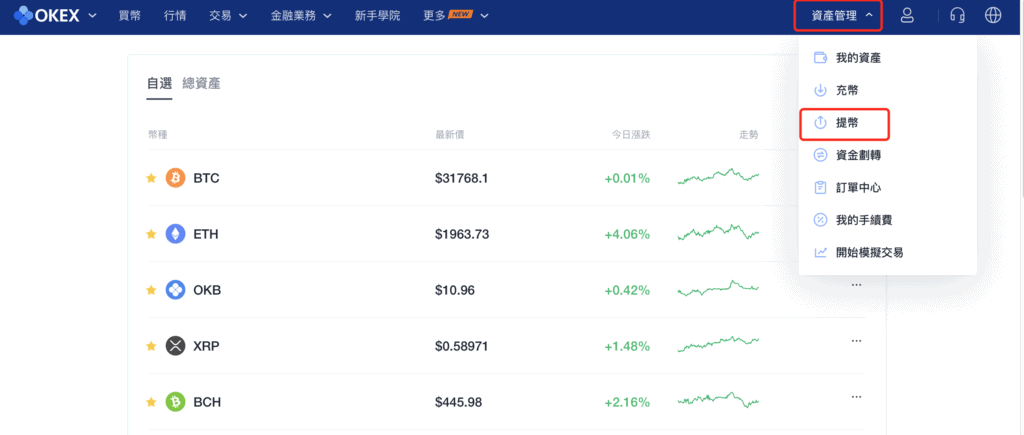This screenshot has height=435, width=1024.
Task: Open the user account profile icon
Action: point(906,16)
